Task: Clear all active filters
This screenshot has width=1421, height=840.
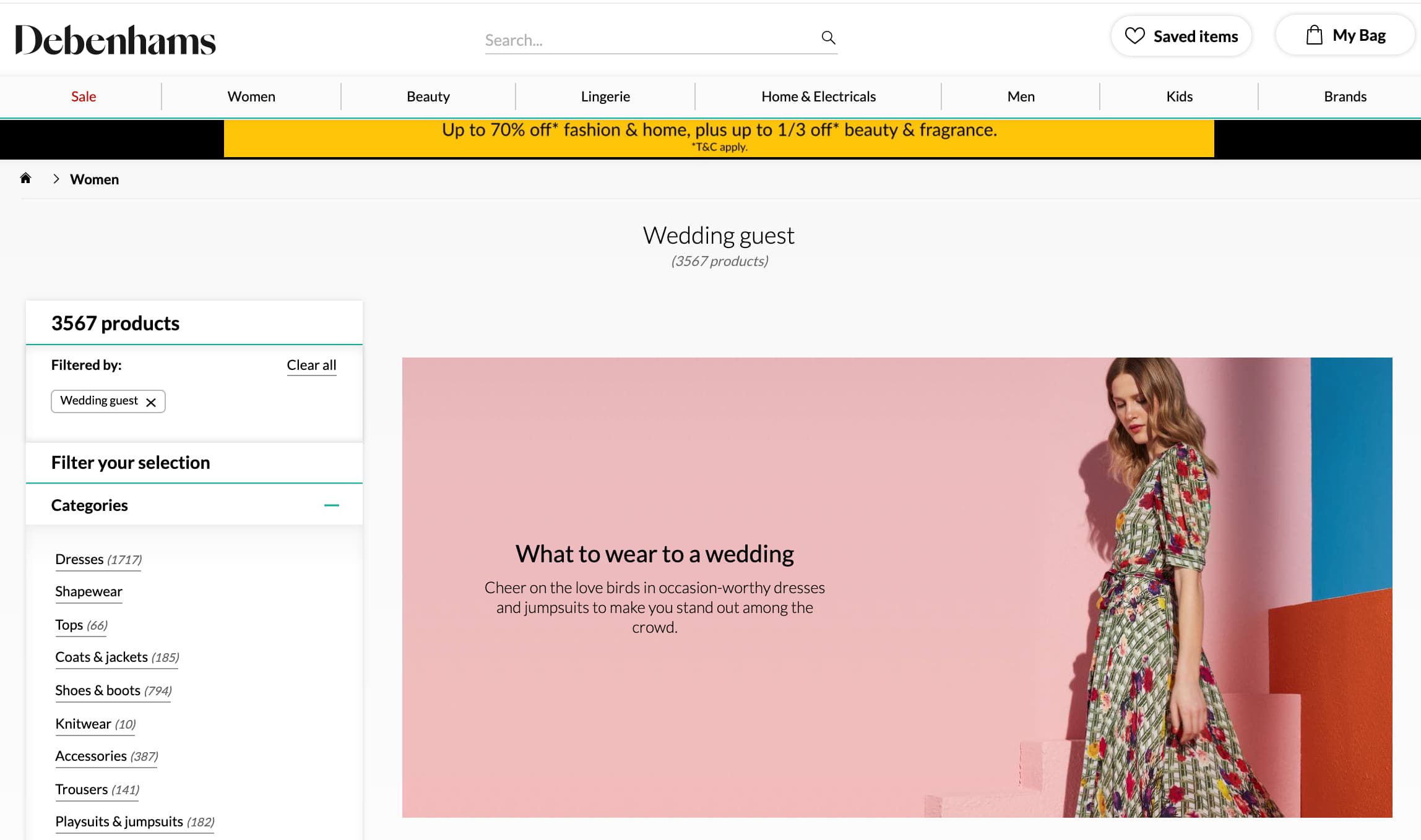Action: tap(311, 364)
